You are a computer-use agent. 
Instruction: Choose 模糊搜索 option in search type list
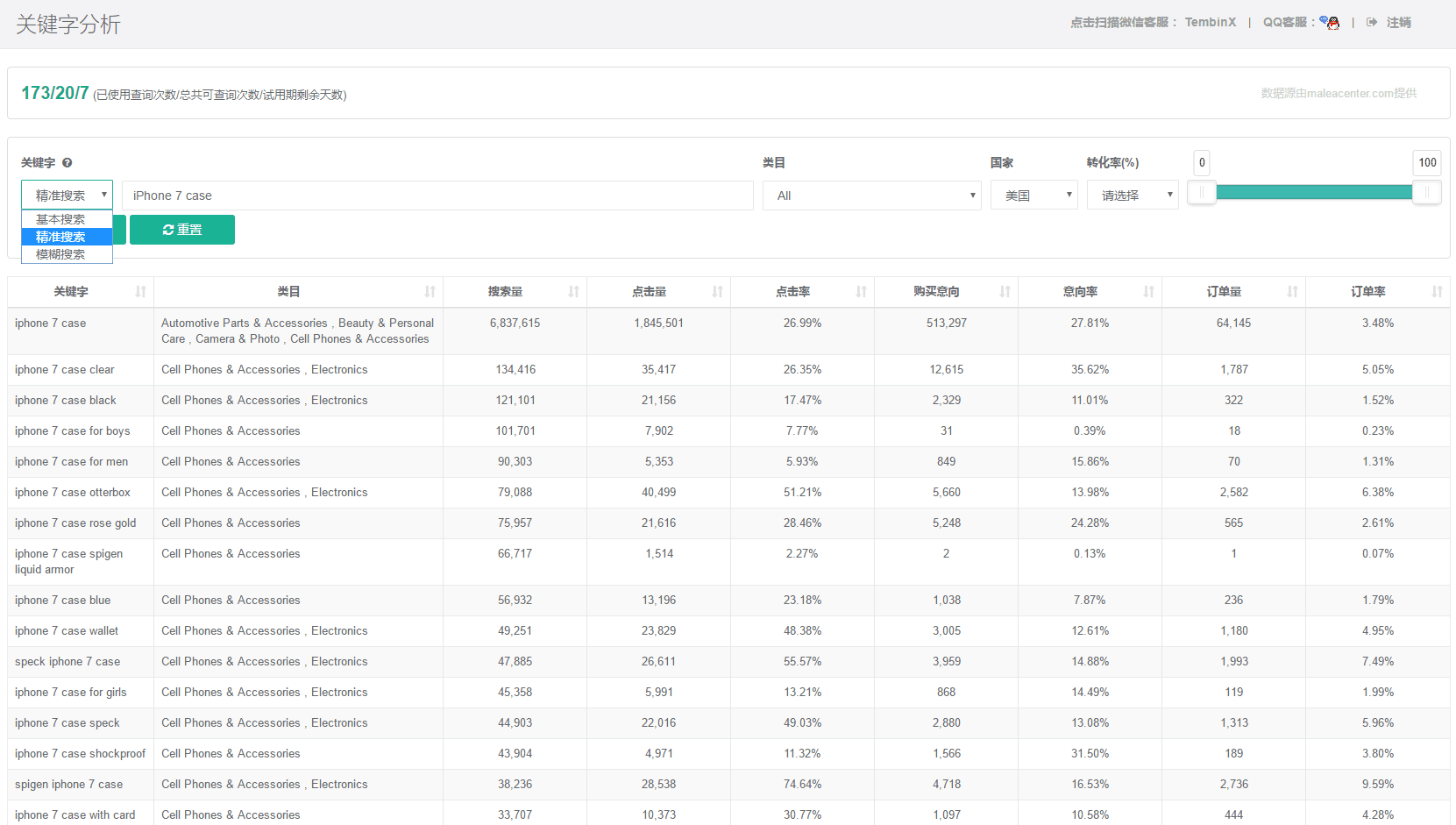(61, 254)
